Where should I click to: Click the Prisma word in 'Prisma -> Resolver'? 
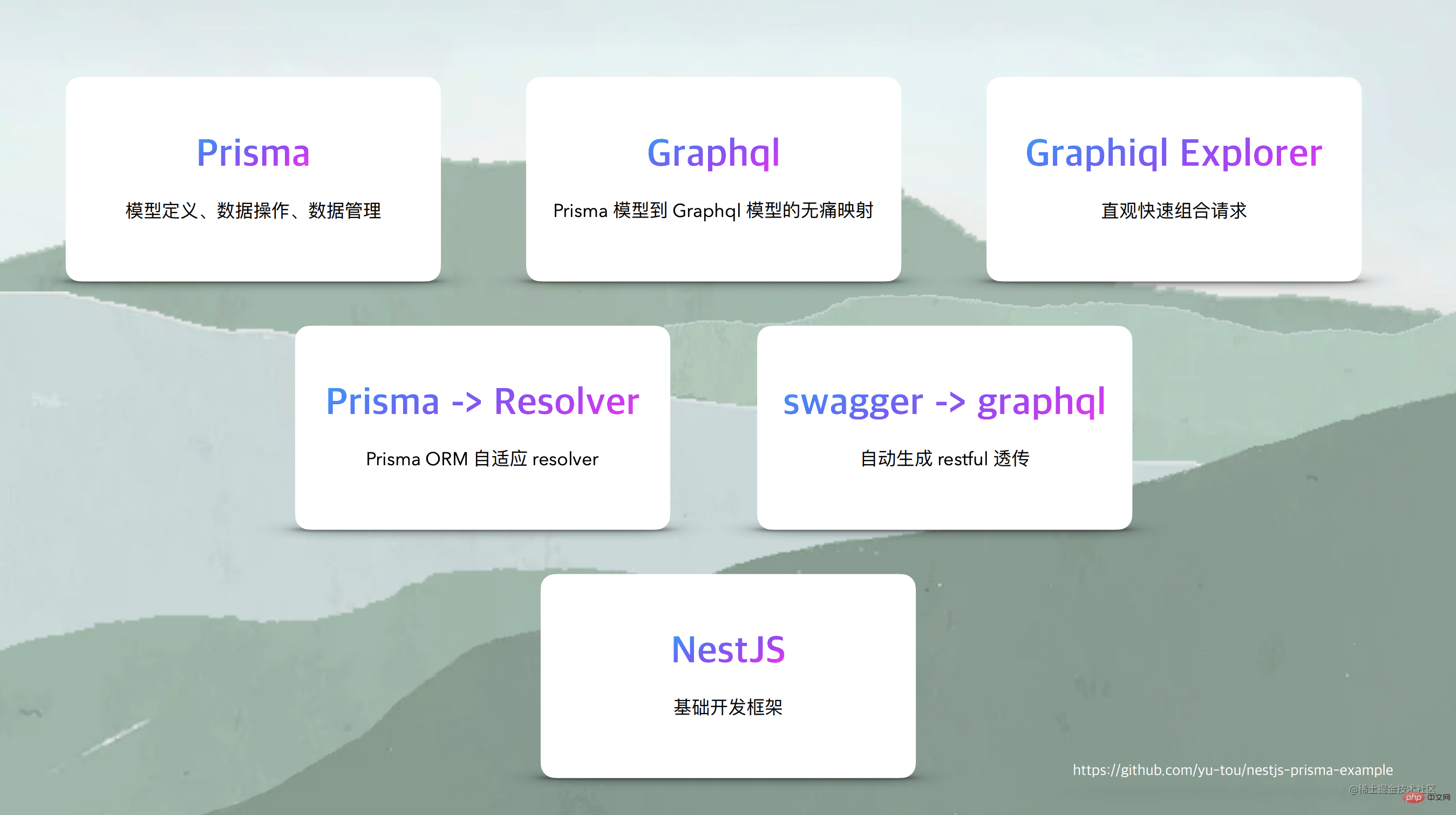pos(383,401)
